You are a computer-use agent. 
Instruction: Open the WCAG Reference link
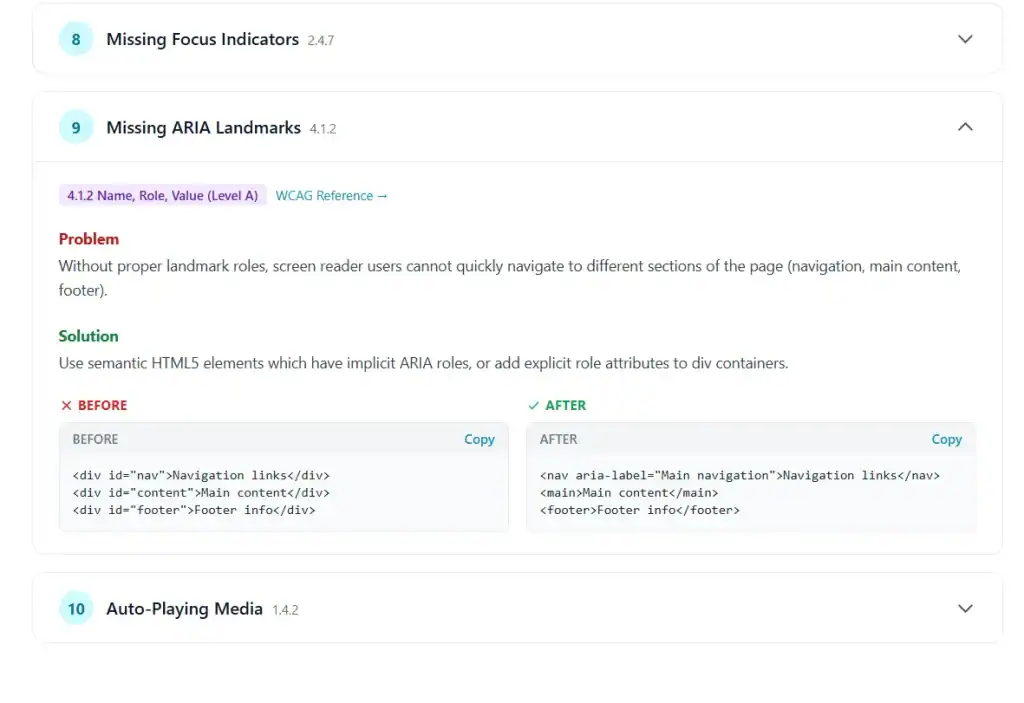(x=331, y=196)
